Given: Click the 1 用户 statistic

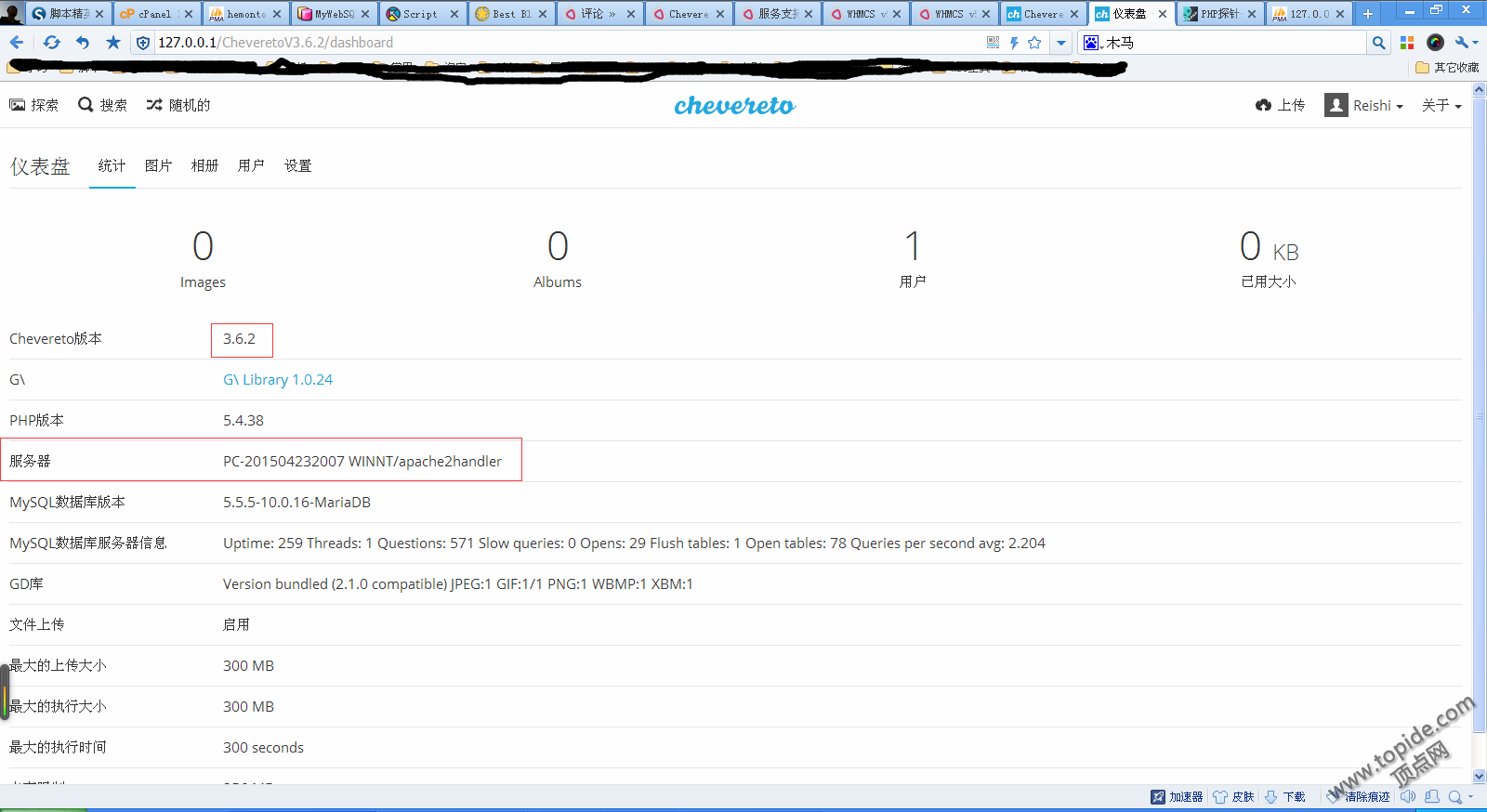Looking at the screenshot, I should pos(913,259).
